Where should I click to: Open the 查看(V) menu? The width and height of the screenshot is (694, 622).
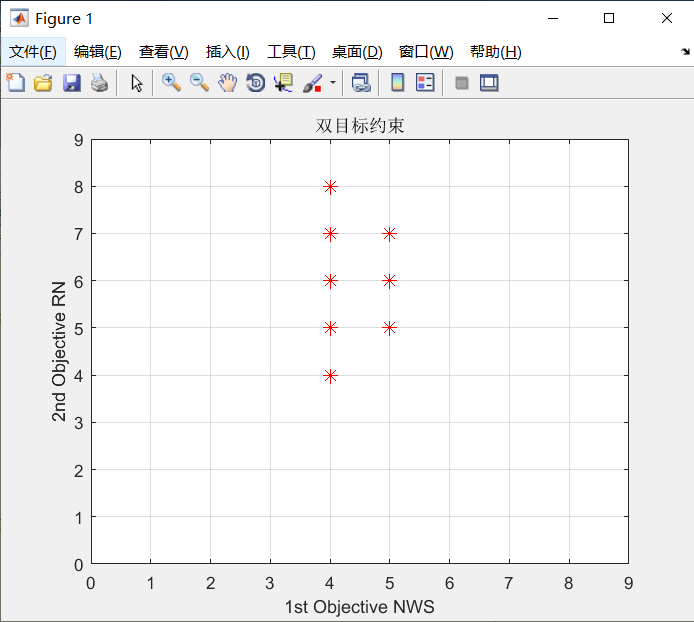click(x=164, y=52)
